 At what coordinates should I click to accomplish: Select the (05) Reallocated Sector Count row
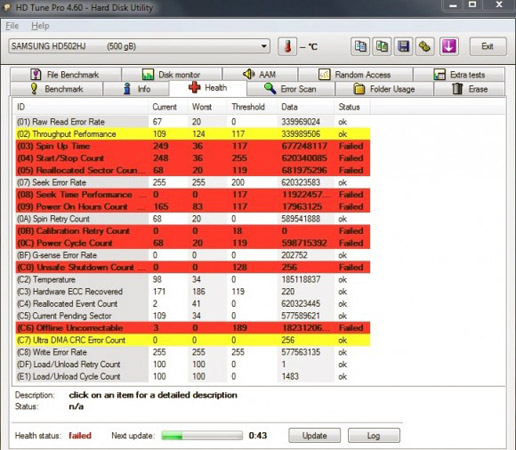[193, 170]
